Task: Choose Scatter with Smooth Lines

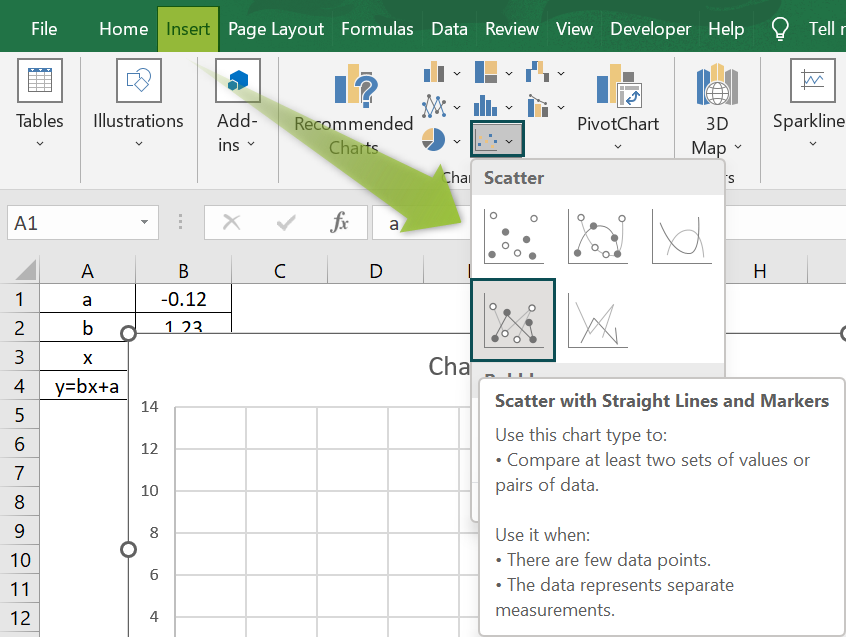Action: (x=681, y=236)
